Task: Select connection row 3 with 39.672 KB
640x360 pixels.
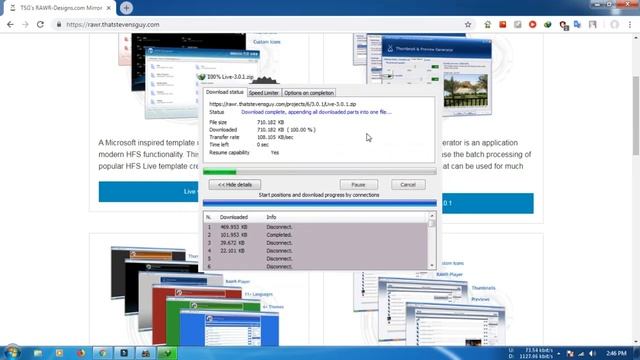Action: tap(316, 243)
